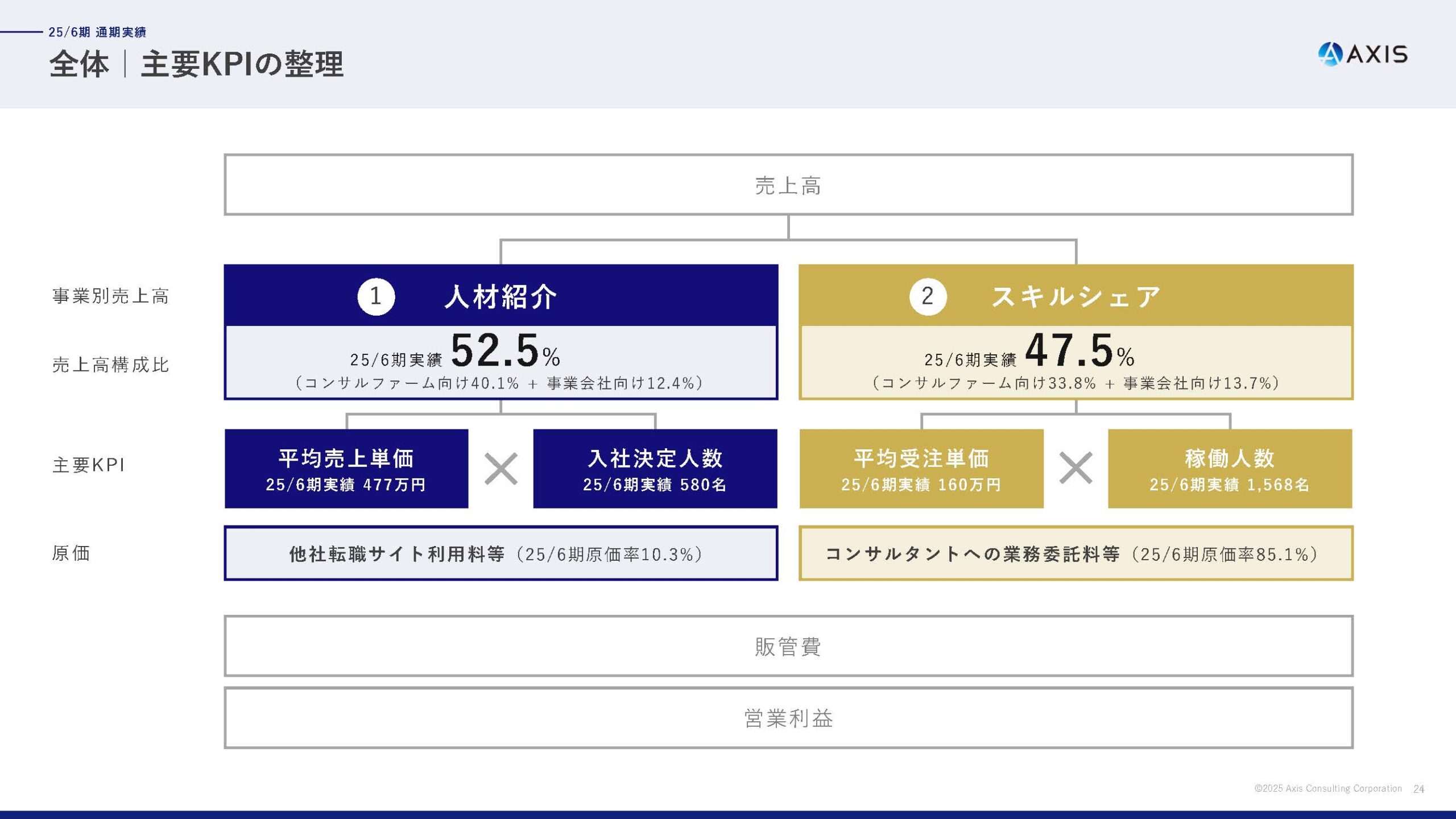The width and height of the screenshot is (1456, 819).
Task: Select the 販管費 box
Action: point(788,646)
